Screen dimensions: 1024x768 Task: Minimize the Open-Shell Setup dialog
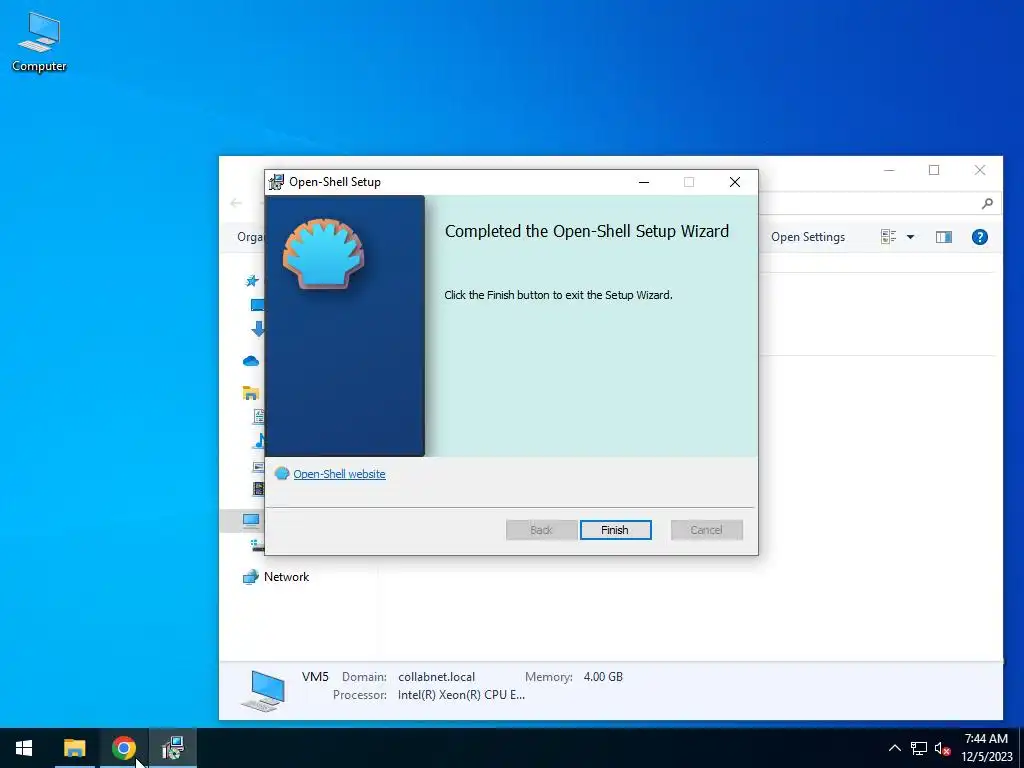coord(644,182)
